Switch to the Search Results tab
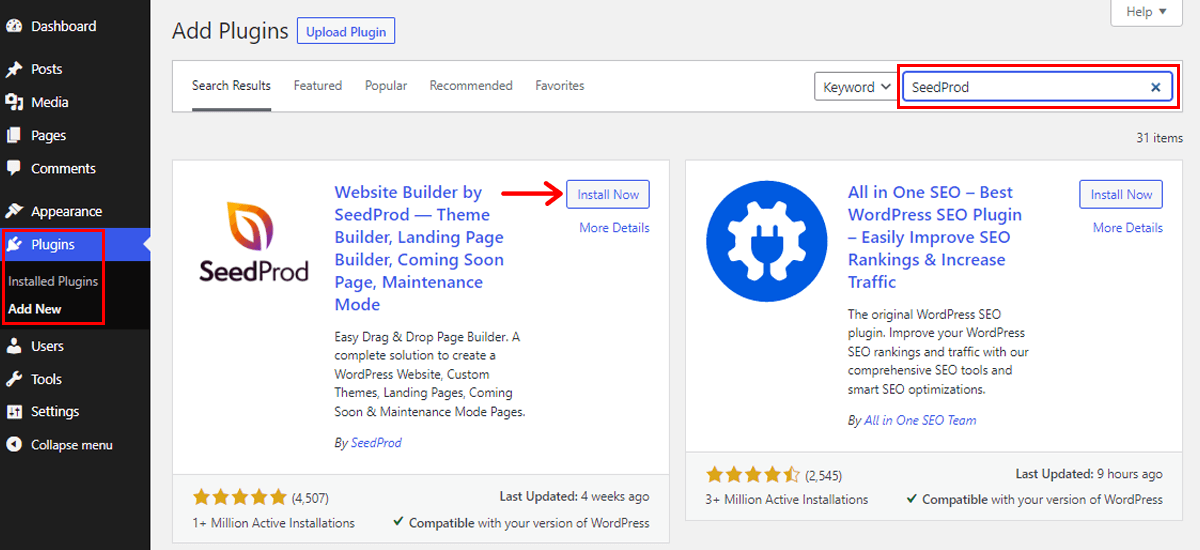Screen dimensions: 1200x550 coord(231,86)
